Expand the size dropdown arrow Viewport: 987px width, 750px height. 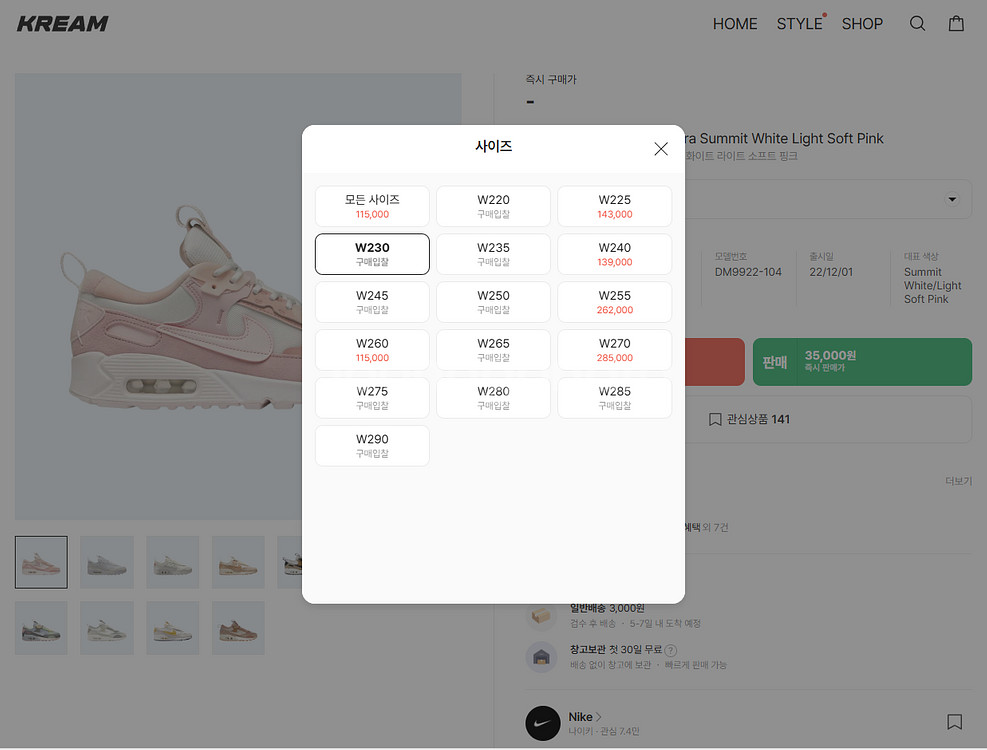(x=952, y=199)
